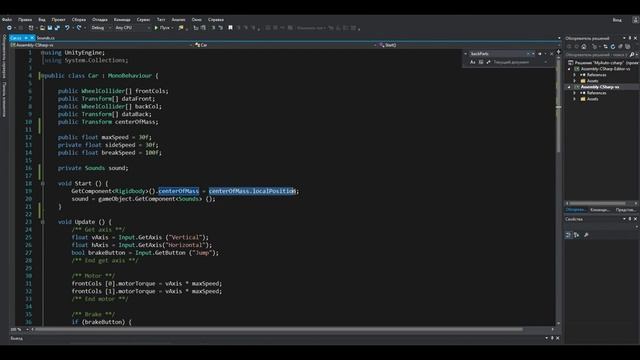Open the Отладка menu
Viewport: 640px width, 360px height.
(100, 20)
